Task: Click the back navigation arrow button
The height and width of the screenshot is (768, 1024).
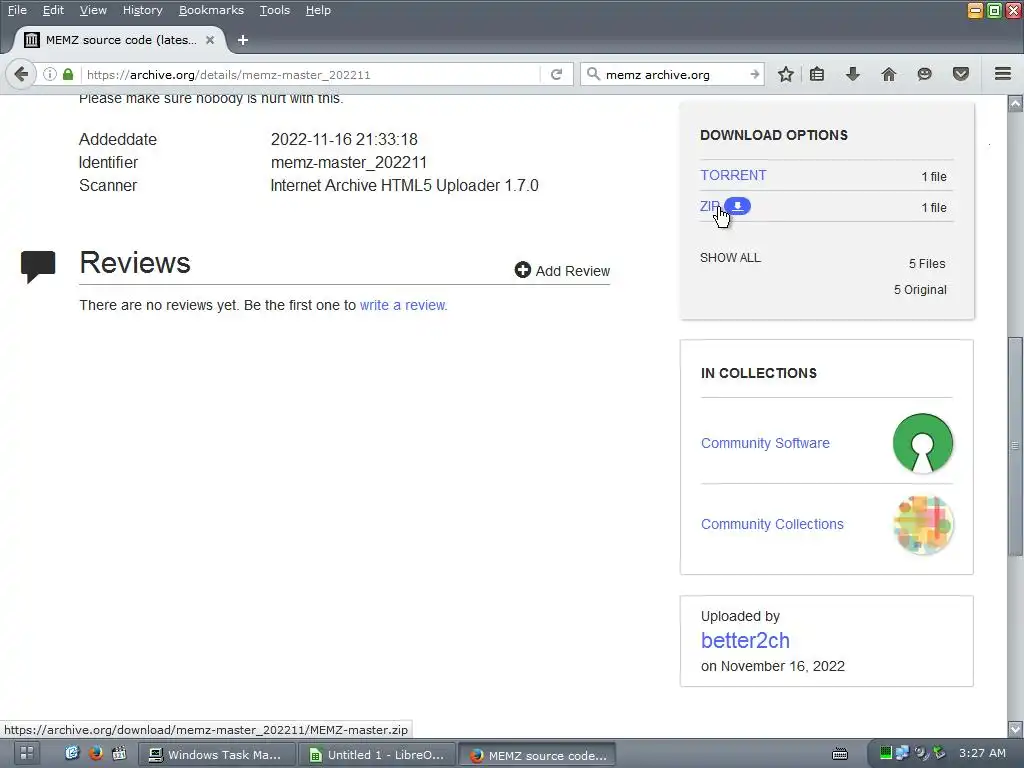Action: [x=21, y=74]
